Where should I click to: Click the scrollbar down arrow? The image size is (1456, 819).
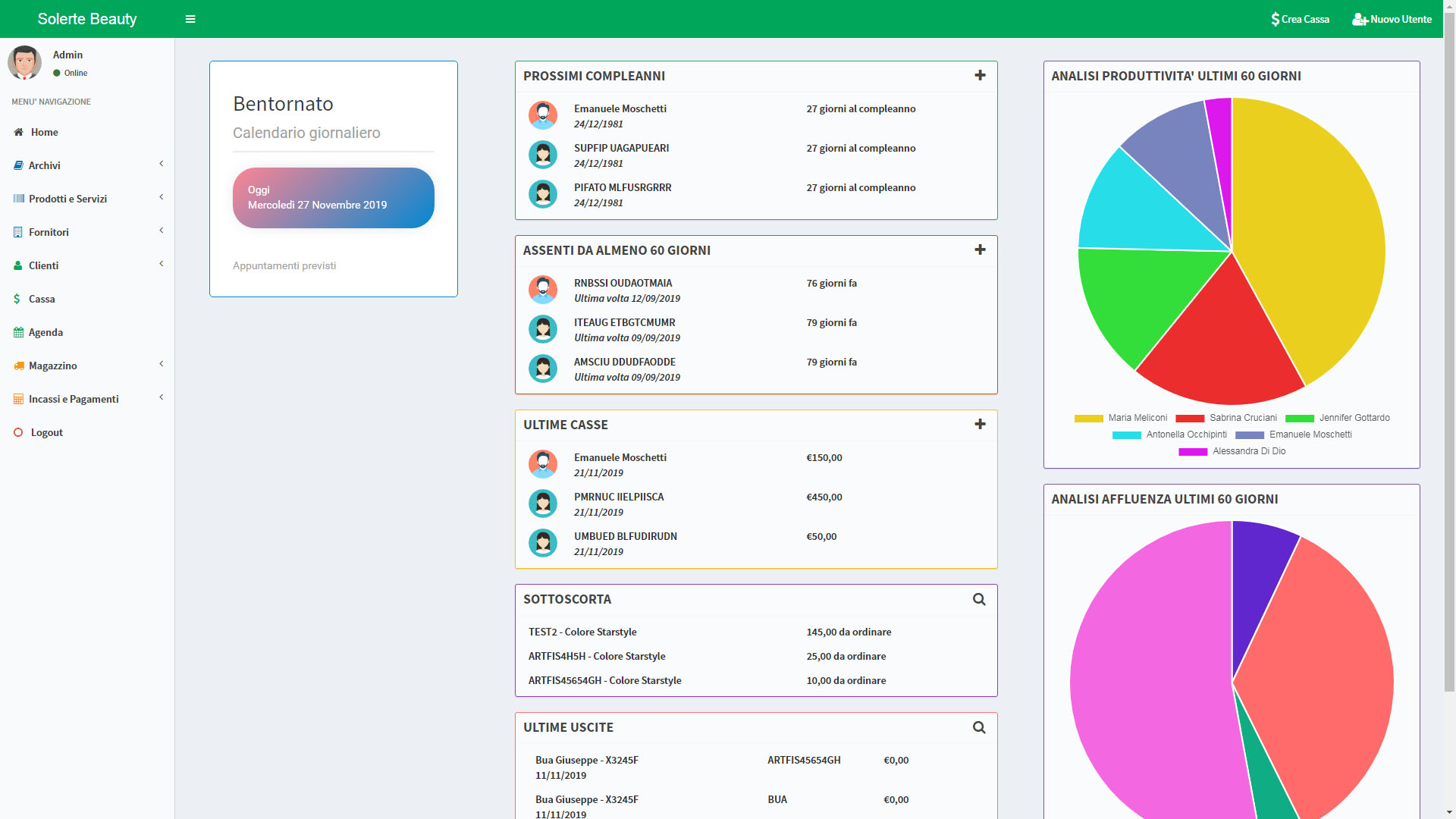pyautogui.click(x=1449, y=813)
